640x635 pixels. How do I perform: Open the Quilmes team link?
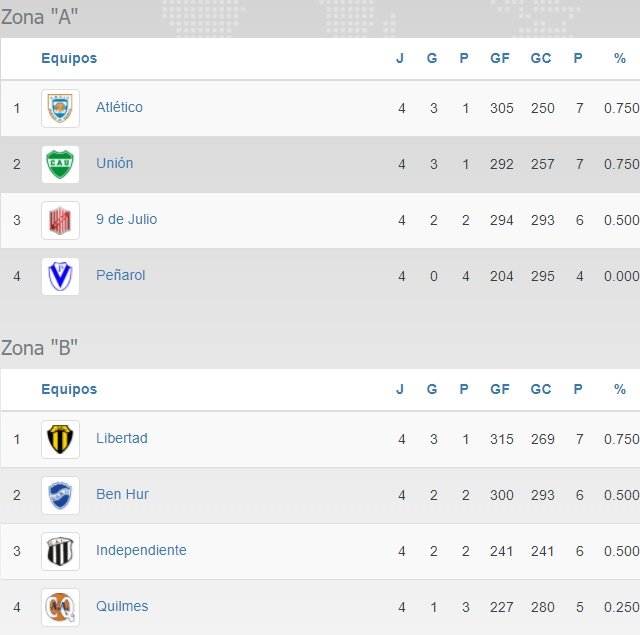[122, 606]
